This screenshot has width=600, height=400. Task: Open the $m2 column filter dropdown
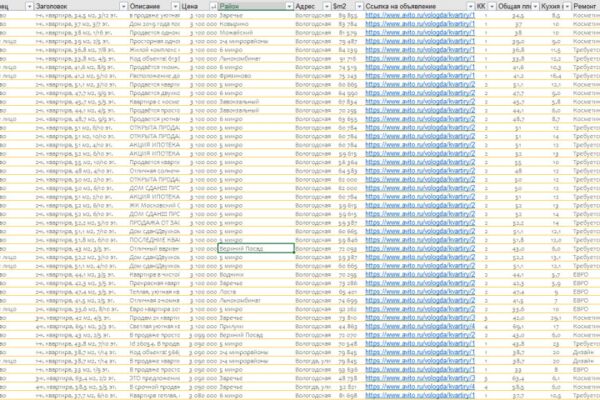click(359, 6)
